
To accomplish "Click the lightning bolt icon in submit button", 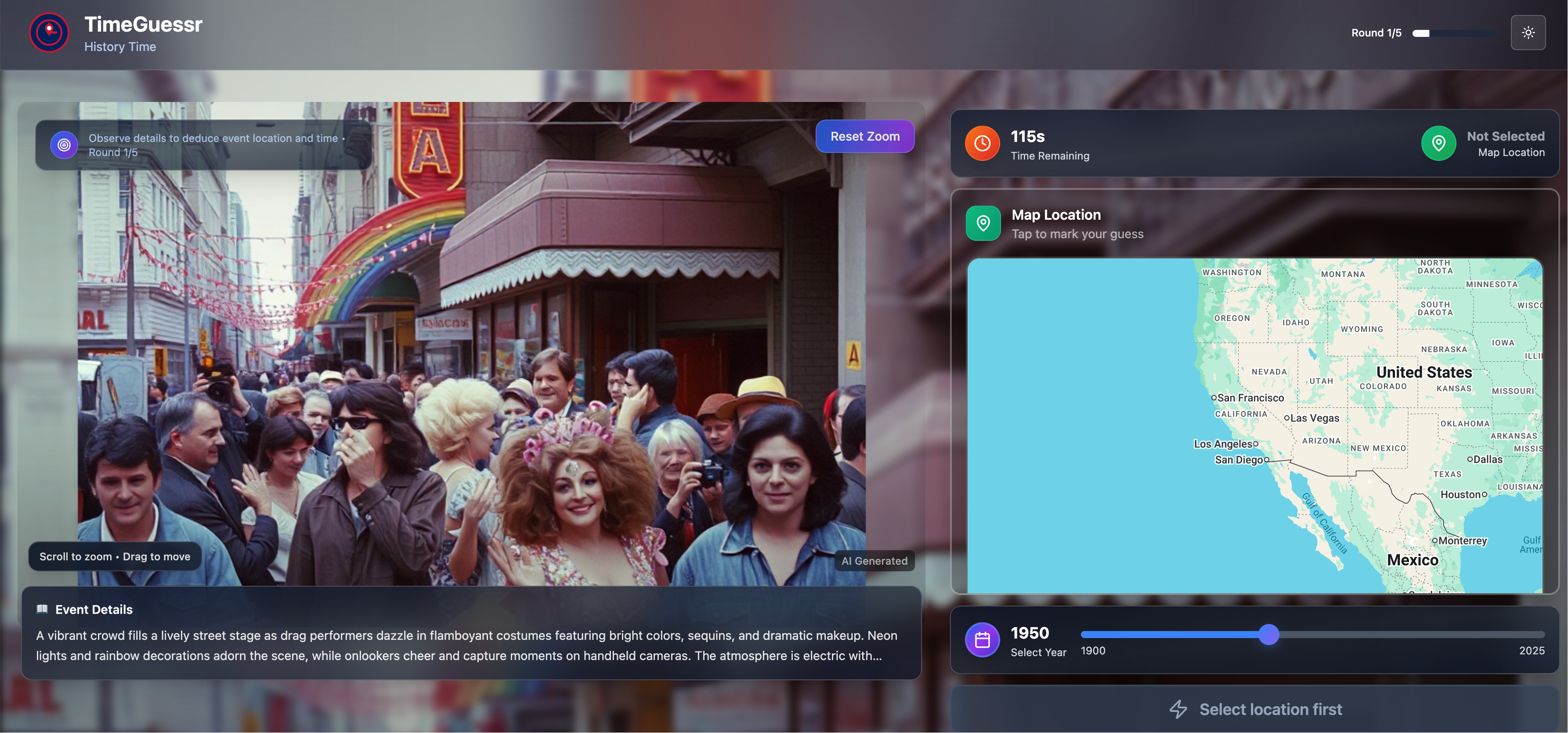I will pyautogui.click(x=1178, y=709).
